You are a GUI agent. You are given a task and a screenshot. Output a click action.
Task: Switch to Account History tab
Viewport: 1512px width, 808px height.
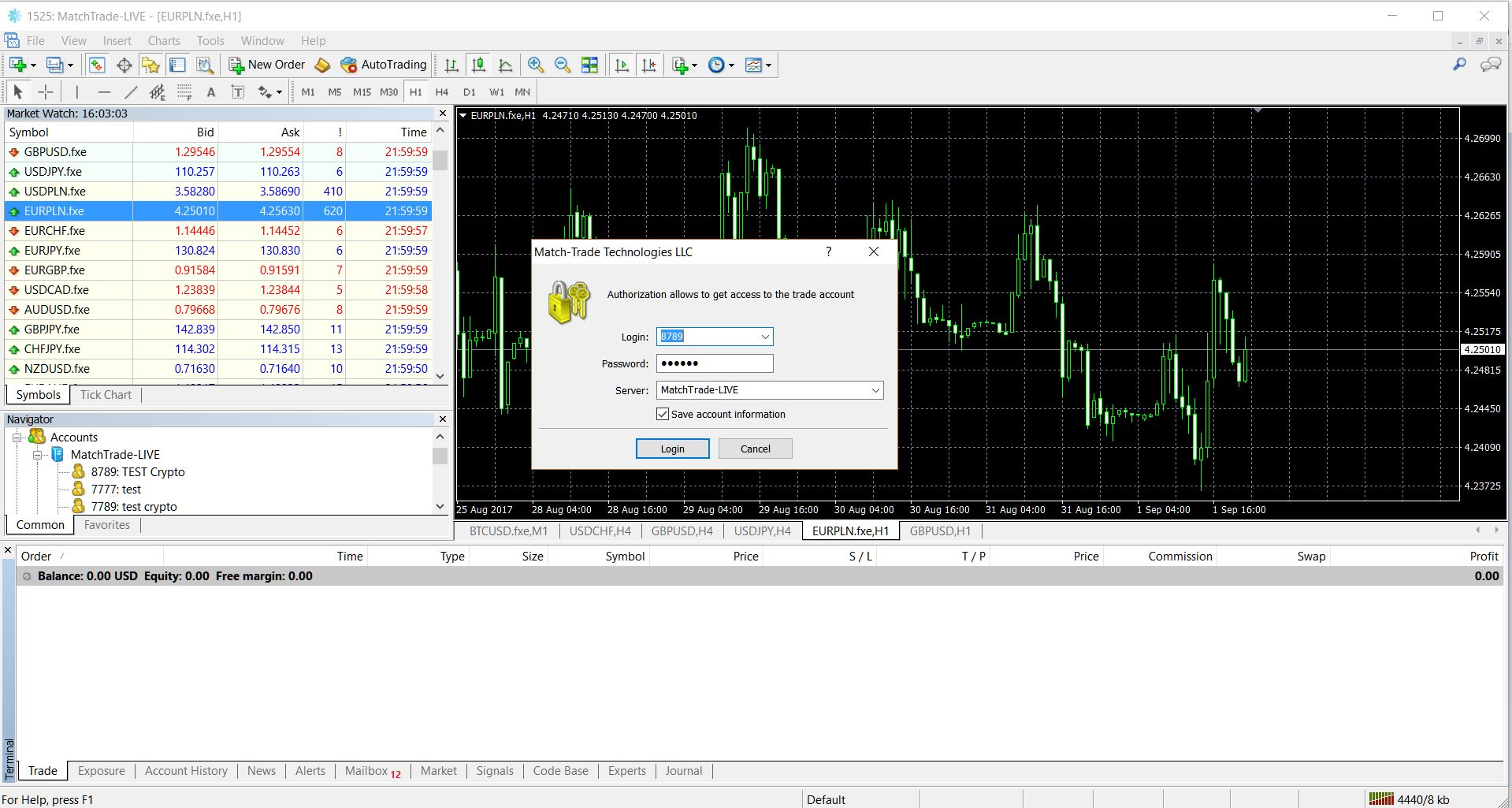pos(186,771)
